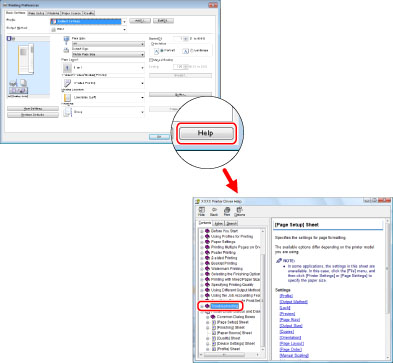Open the Options icon in help toolbar

[x=239, y=210]
